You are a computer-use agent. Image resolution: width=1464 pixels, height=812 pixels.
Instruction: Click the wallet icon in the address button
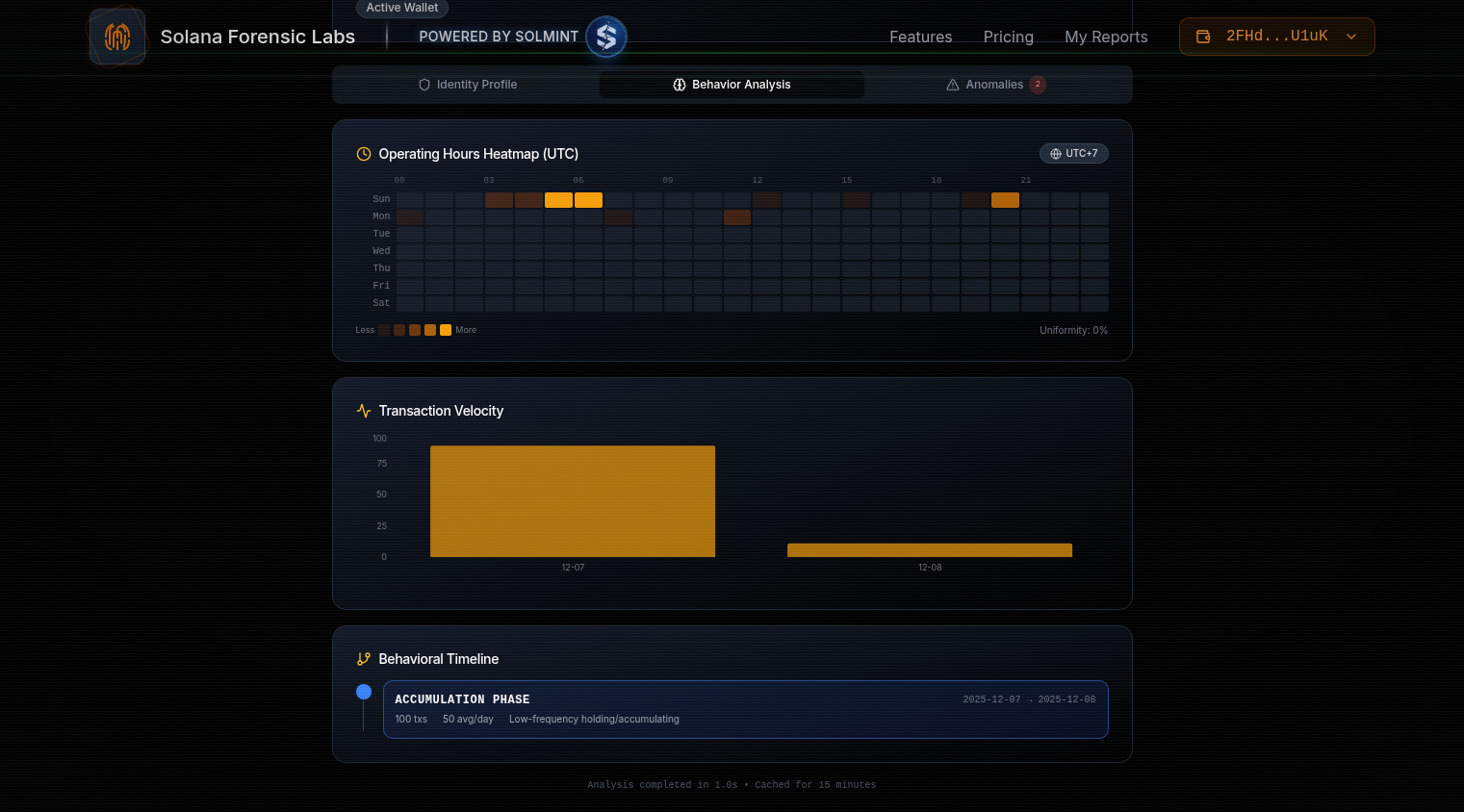point(1203,36)
